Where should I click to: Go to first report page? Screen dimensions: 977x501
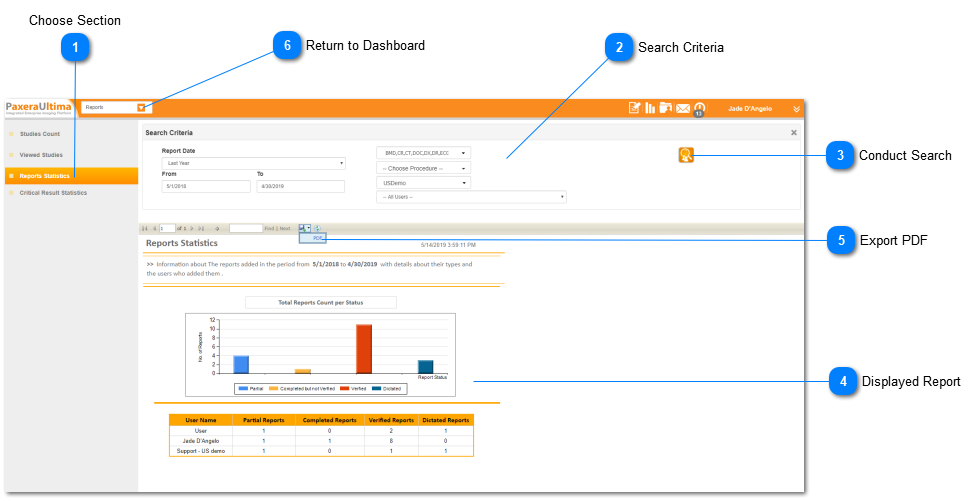click(145, 229)
